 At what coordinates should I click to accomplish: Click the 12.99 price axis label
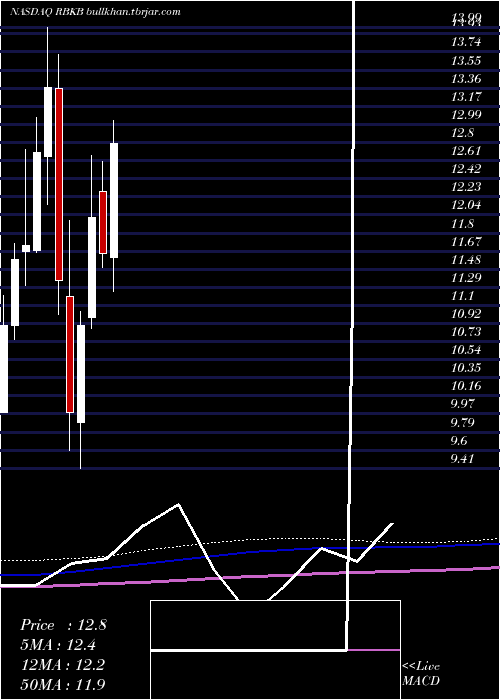(x=466, y=115)
